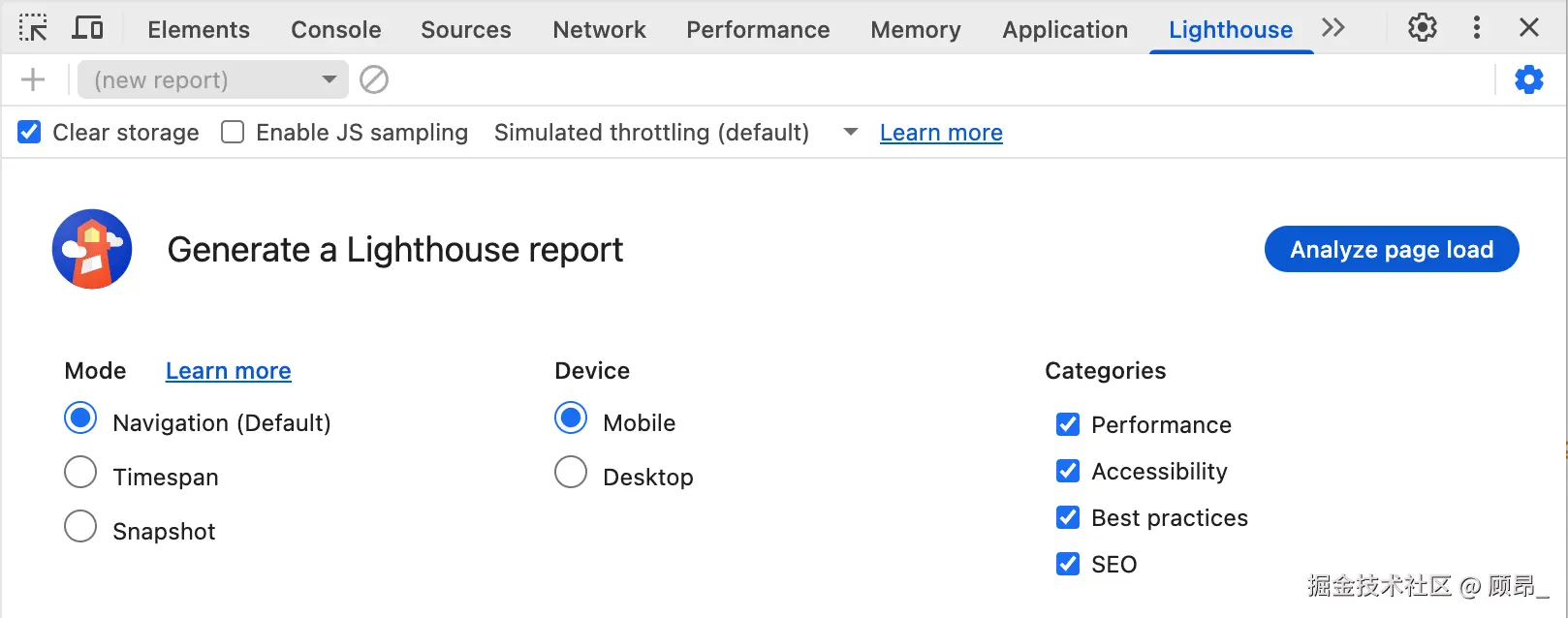Open throttling Learn more link
This screenshot has height=618, width=1568.
(x=941, y=133)
